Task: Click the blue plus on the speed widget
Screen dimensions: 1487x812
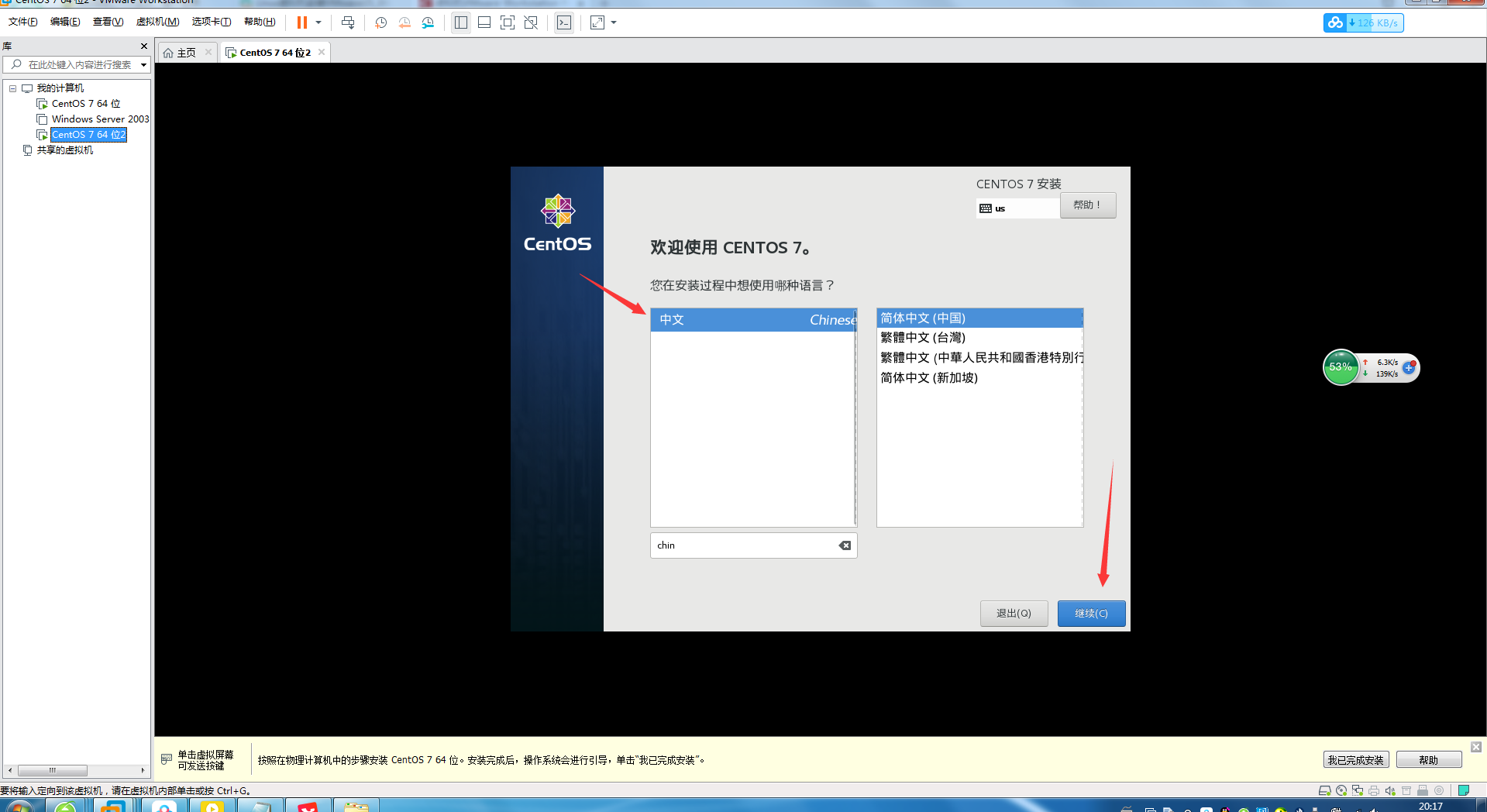Action: pyautogui.click(x=1410, y=368)
